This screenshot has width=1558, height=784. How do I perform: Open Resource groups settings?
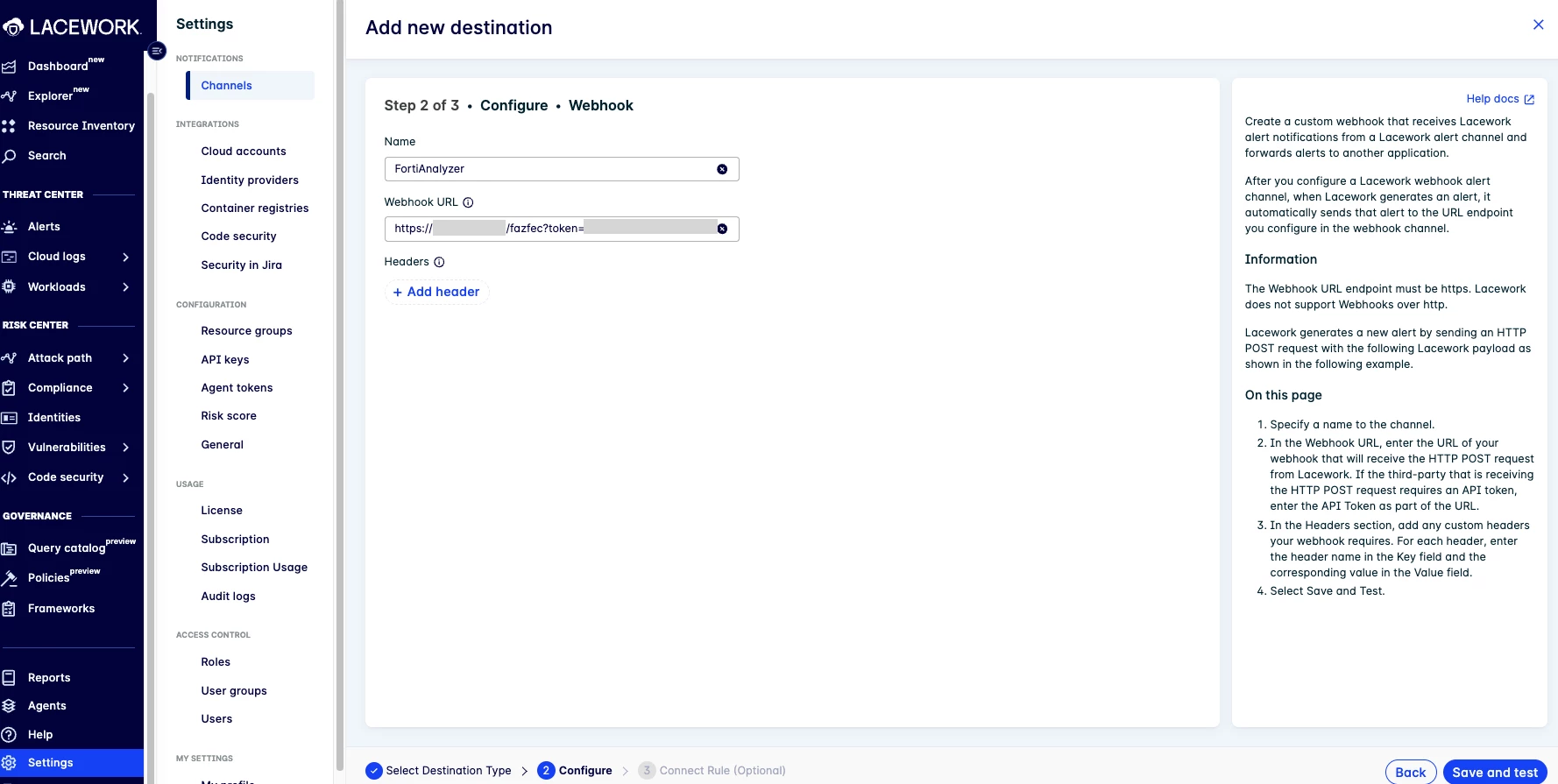[247, 331]
